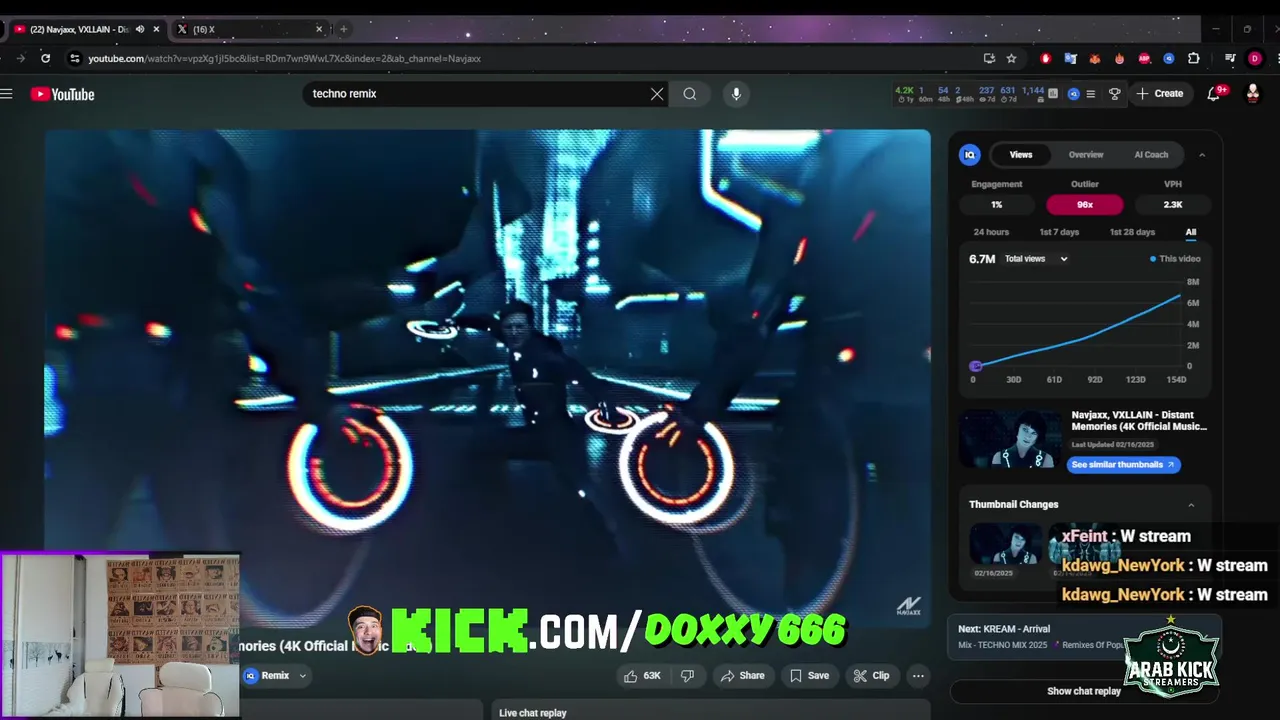Open the Chrome profile D avatar
1280x720 pixels.
[1254, 58]
